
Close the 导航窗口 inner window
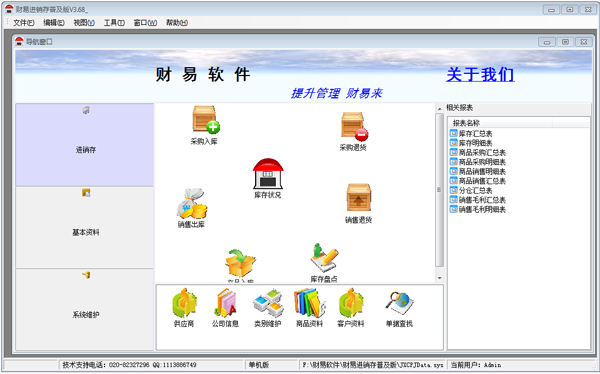coord(584,42)
